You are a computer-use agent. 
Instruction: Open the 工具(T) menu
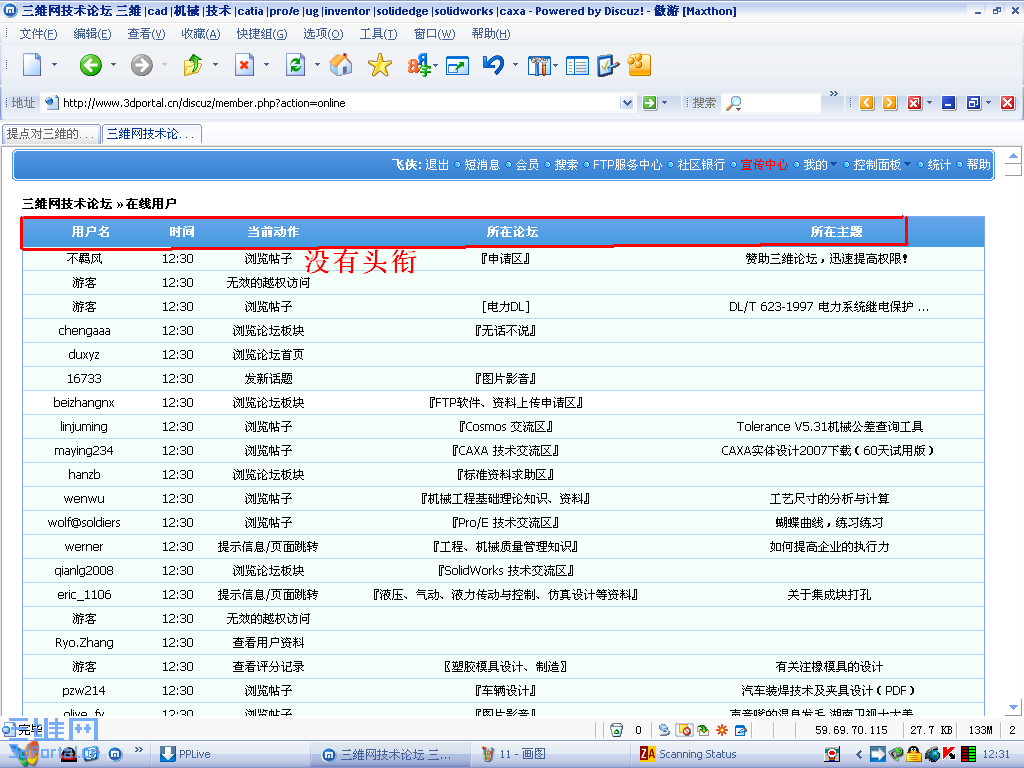coord(378,34)
